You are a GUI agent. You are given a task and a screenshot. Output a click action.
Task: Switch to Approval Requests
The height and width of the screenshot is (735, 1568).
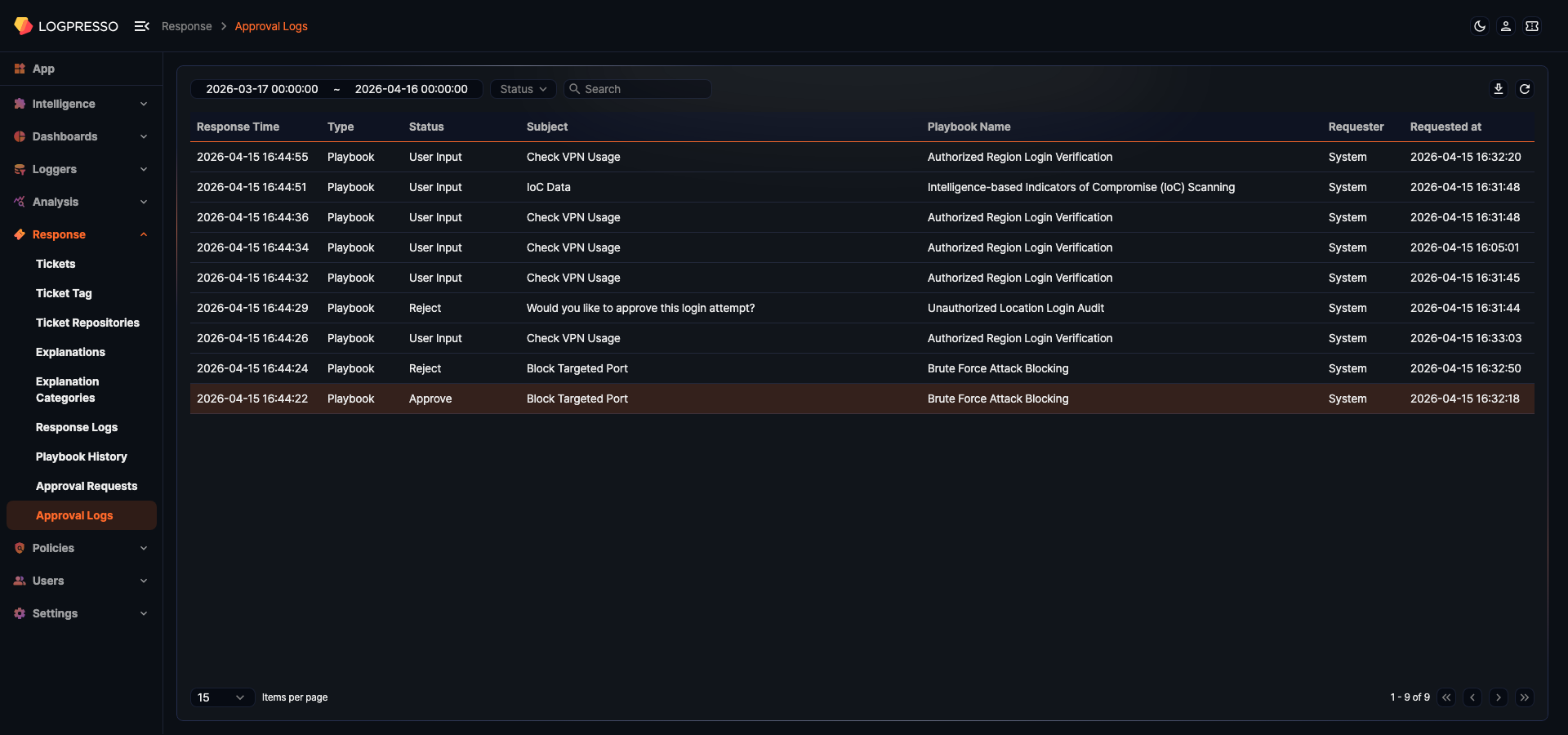point(87,486)
